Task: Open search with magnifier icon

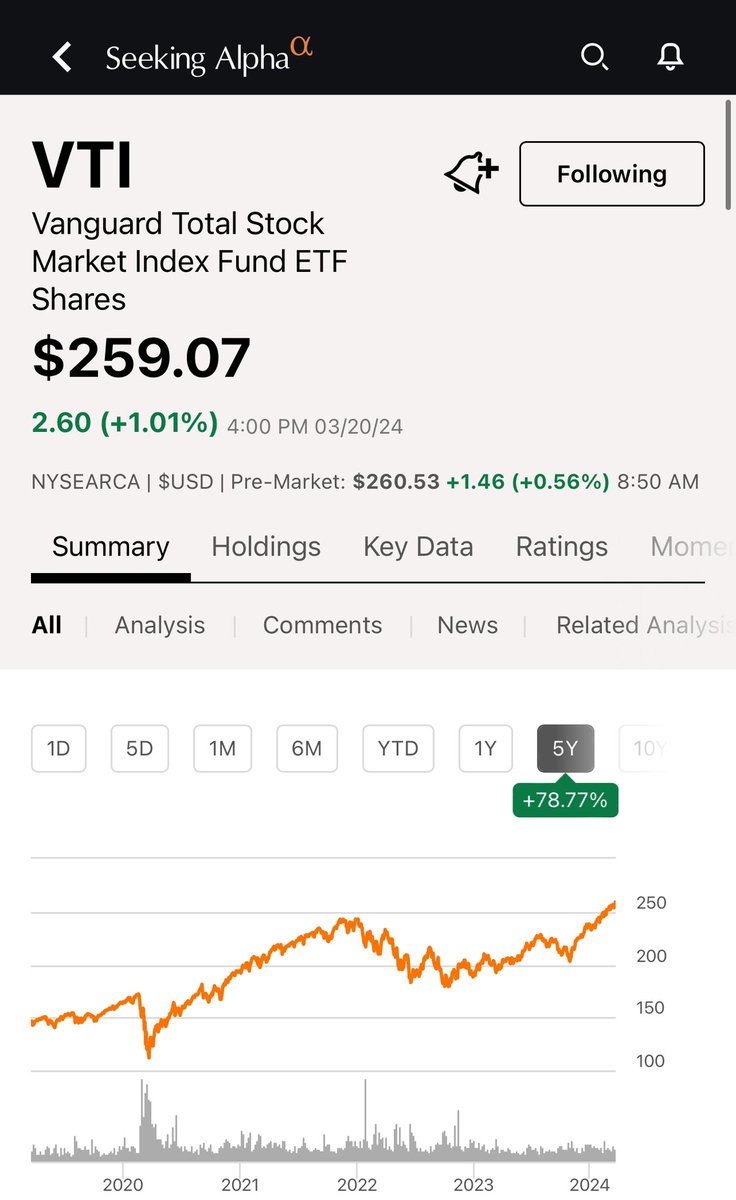Action: [594, 57]
